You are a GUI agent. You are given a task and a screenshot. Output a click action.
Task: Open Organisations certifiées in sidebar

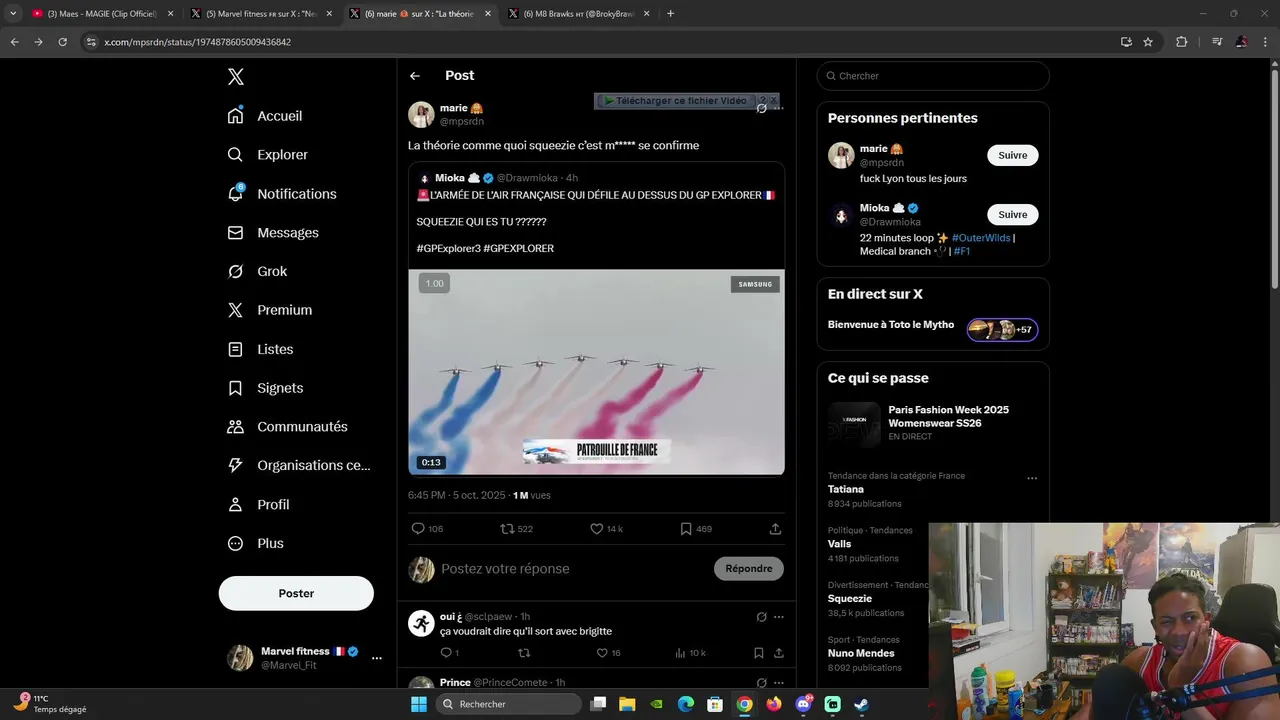(299, 466)
